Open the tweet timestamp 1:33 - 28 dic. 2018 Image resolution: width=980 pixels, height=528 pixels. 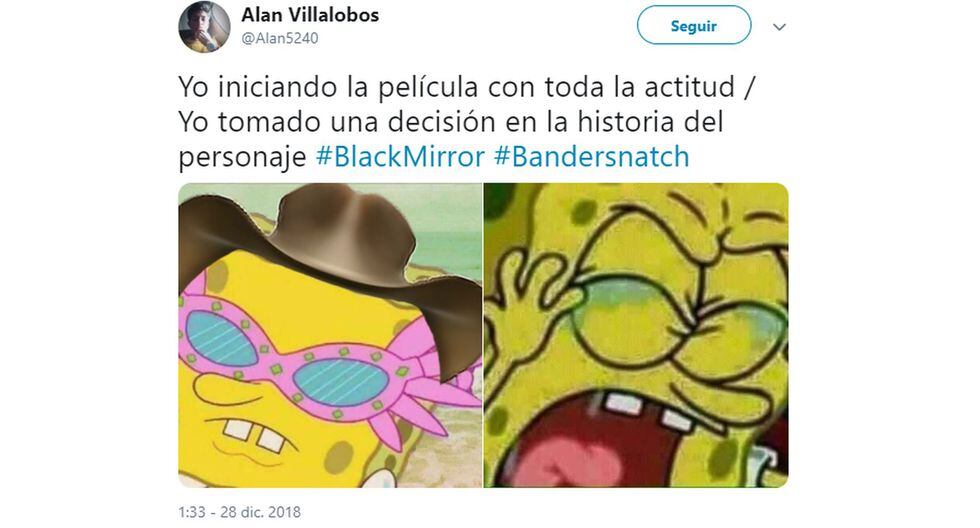pyautogui.click(x=239, y=512)
